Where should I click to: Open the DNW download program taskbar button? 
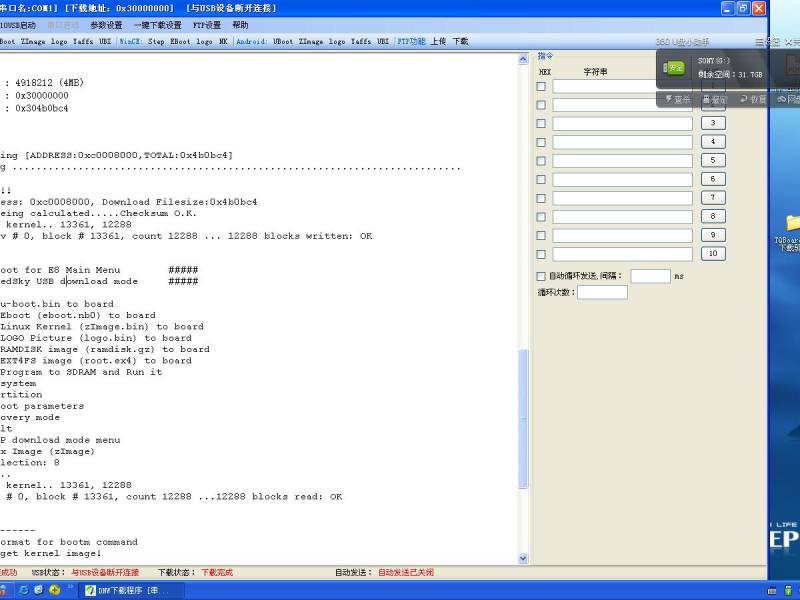pyautogui.click(x=129, y=590)
